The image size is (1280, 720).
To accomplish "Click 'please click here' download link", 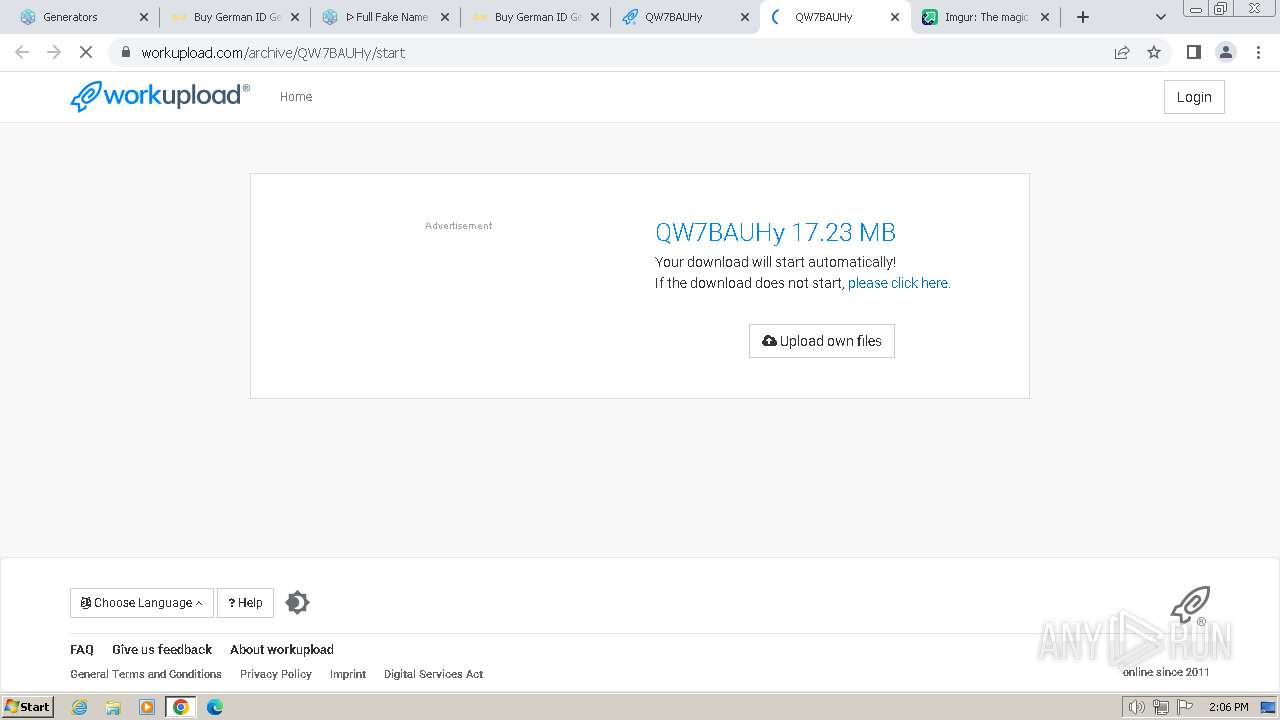I will coord(899,283).
